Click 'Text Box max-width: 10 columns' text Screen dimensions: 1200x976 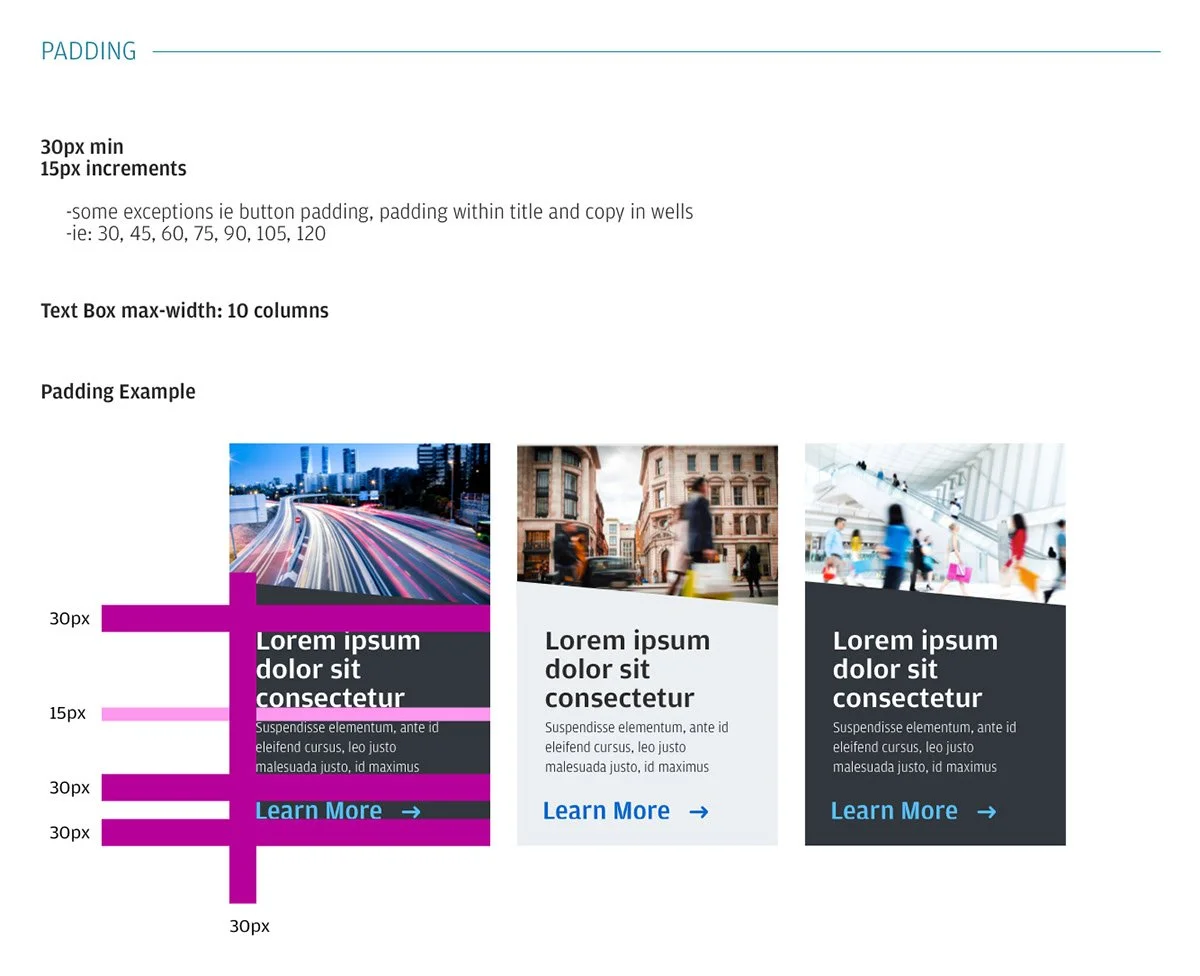(185, 311)
